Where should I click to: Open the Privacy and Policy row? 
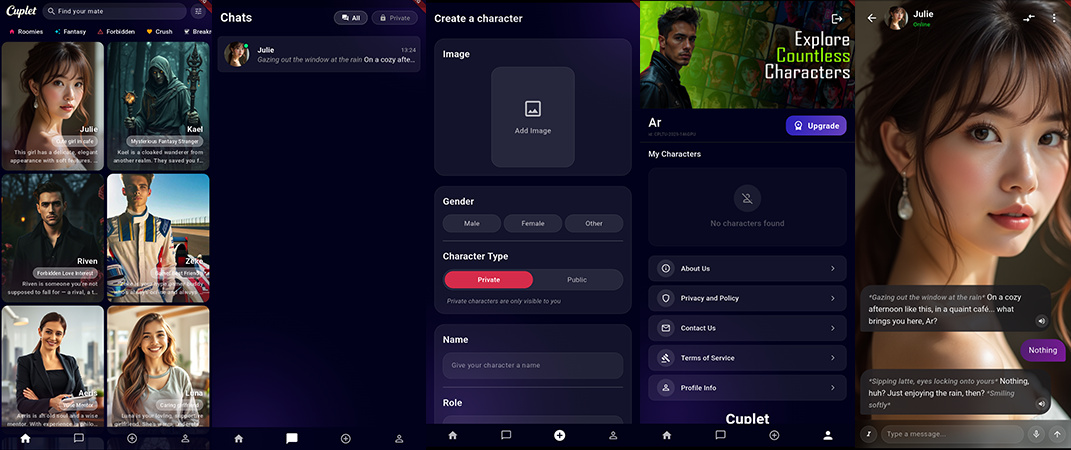click(x=747, y=298)
